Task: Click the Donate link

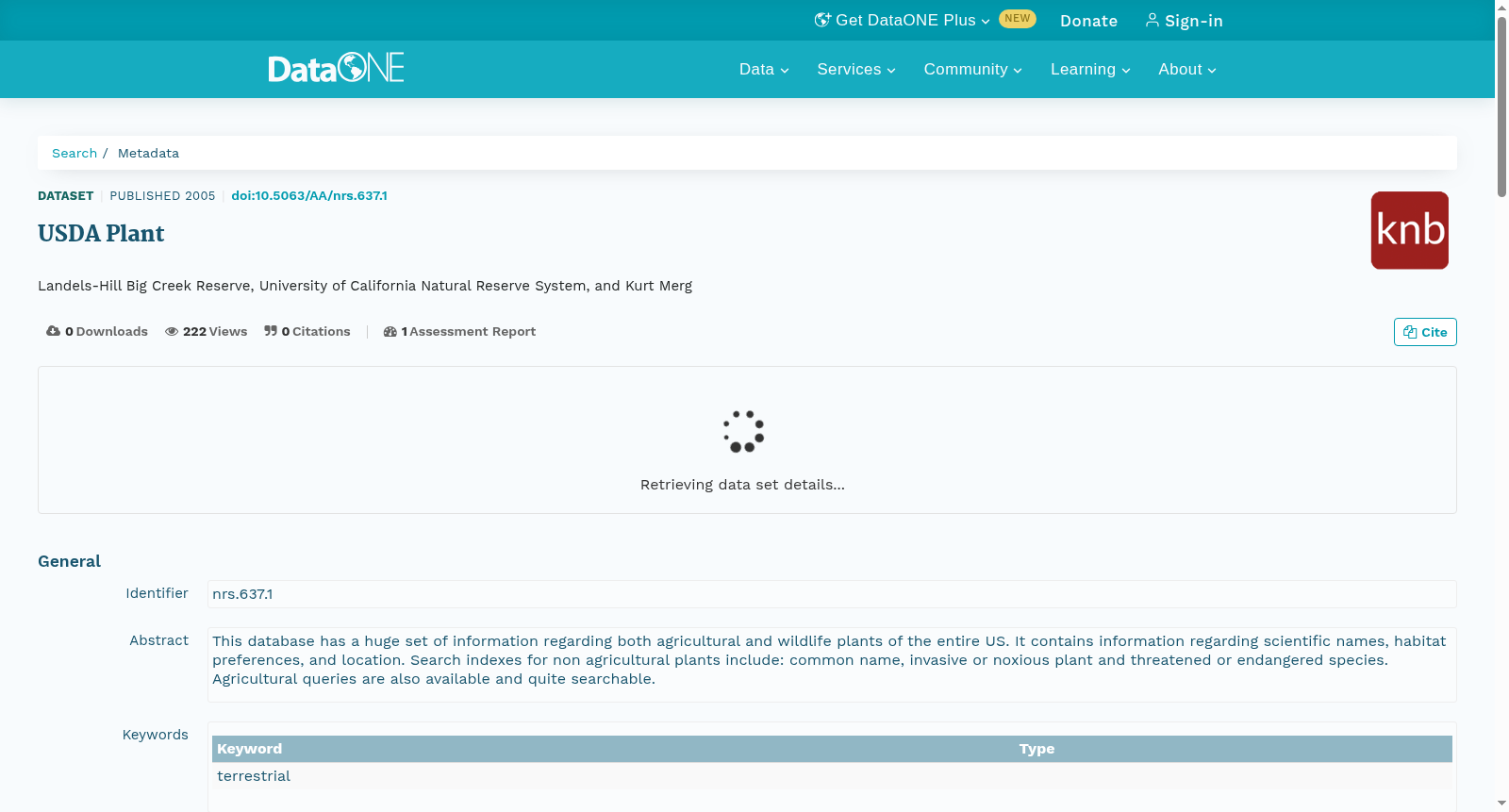Action: point(1088,21)
